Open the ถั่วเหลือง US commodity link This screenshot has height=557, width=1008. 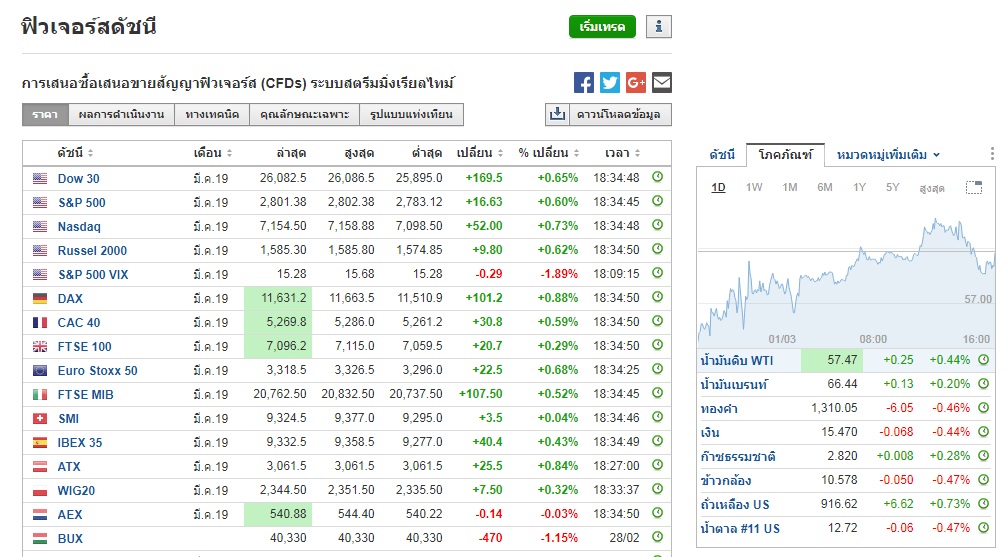coord(735,505)
